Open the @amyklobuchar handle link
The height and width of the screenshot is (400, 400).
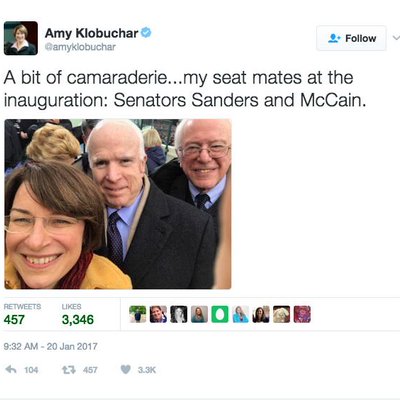pyautogui.click(x=80, y=47)
